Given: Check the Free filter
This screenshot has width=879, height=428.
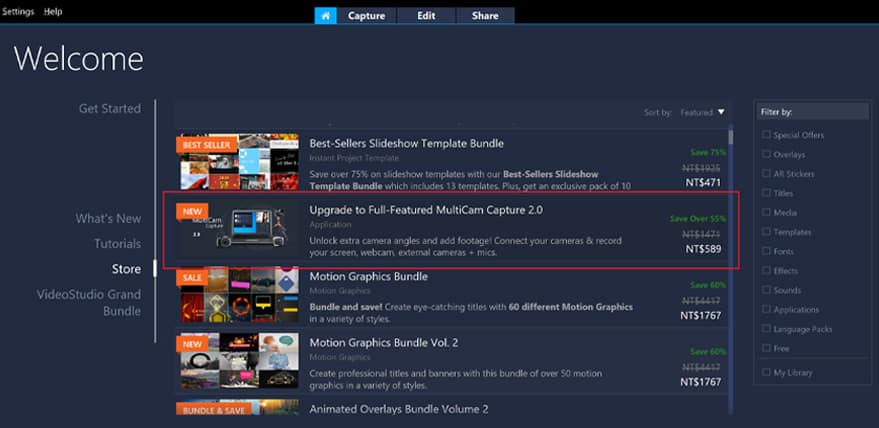Looking at the screenshot, I should click(x=766, y=348).
